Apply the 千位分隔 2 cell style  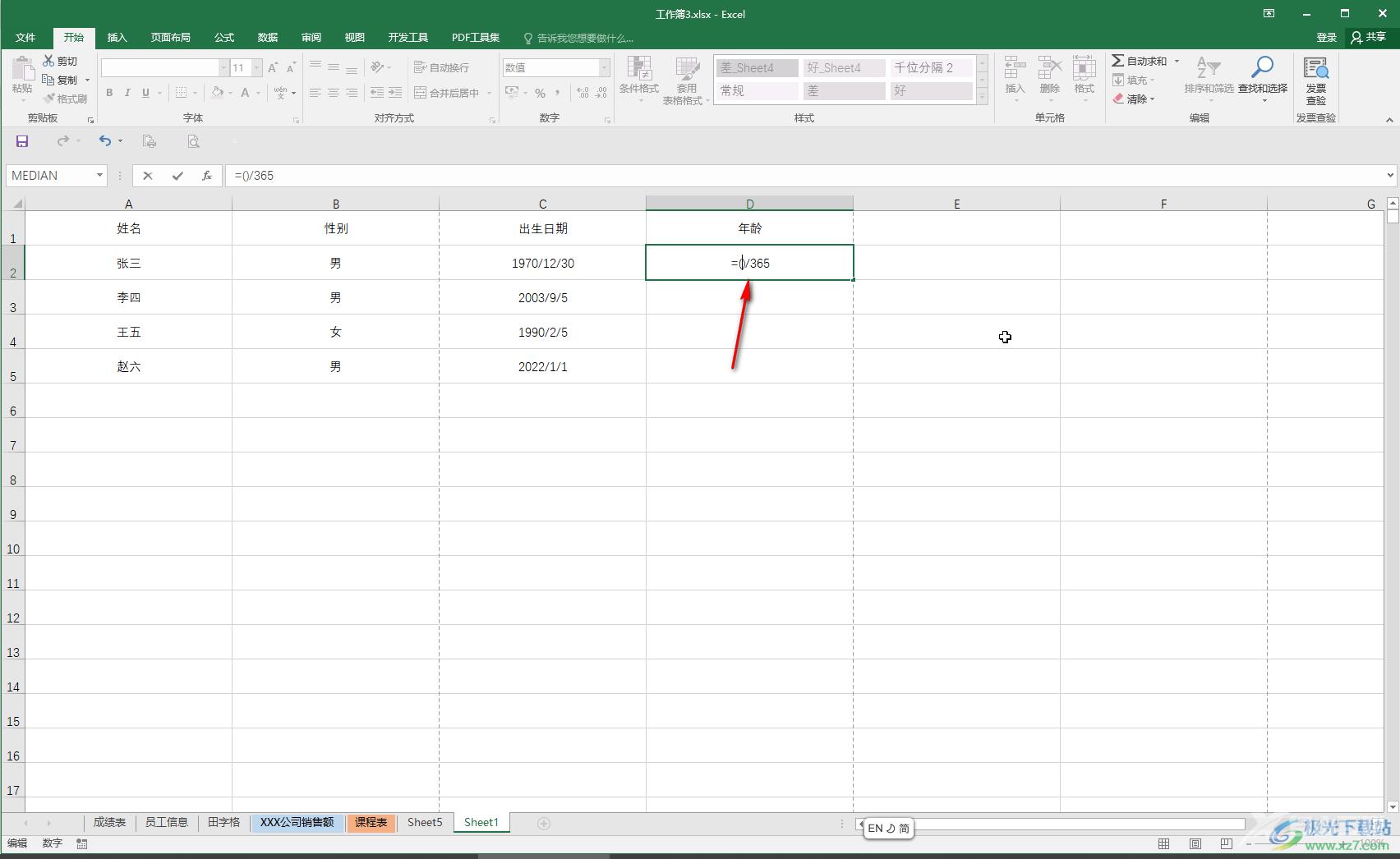click(x=932, y=68)
